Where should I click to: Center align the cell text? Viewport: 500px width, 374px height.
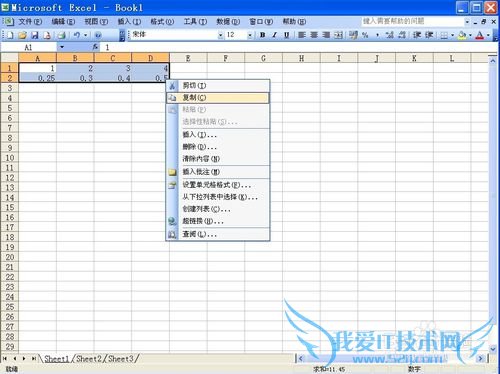(x=314, y=35)
